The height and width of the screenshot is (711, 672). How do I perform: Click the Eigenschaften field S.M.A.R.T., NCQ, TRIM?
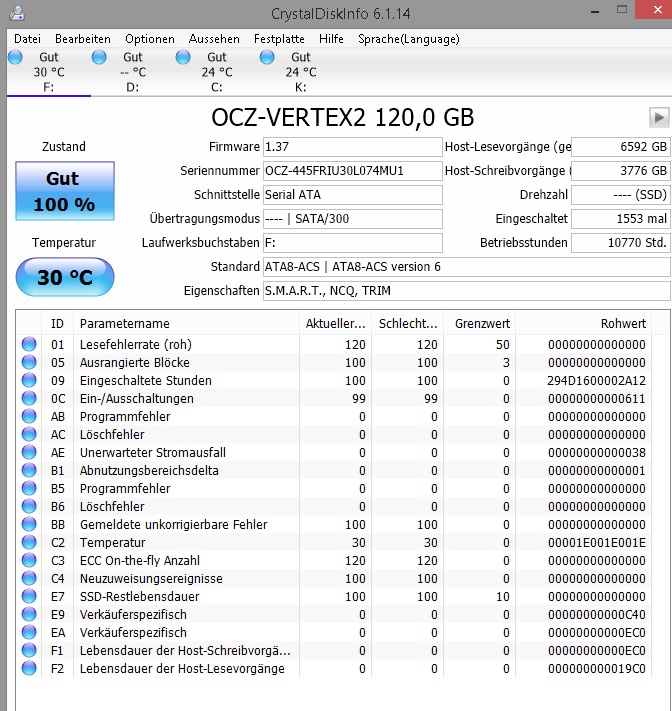467,291
